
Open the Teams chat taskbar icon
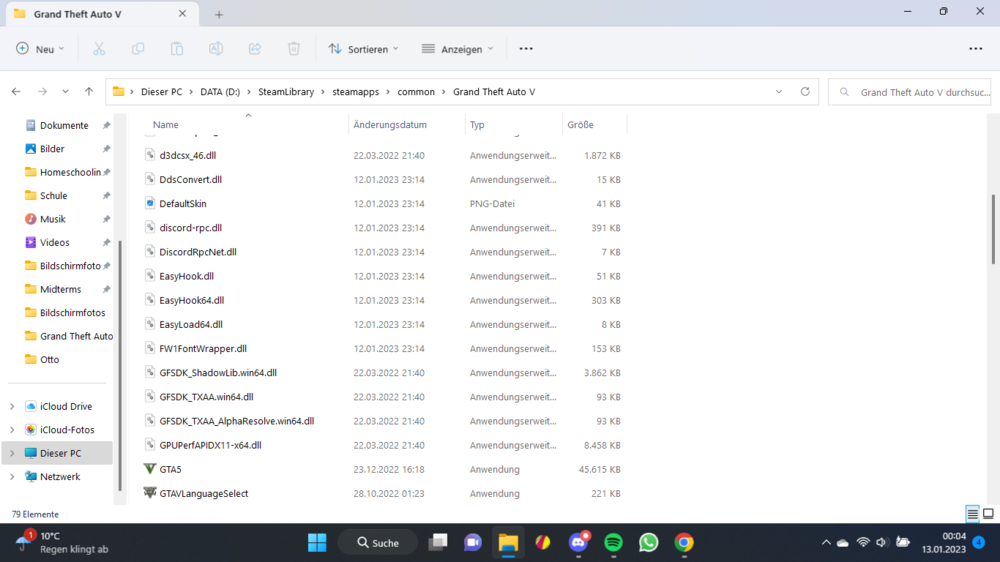pos(473,542)
